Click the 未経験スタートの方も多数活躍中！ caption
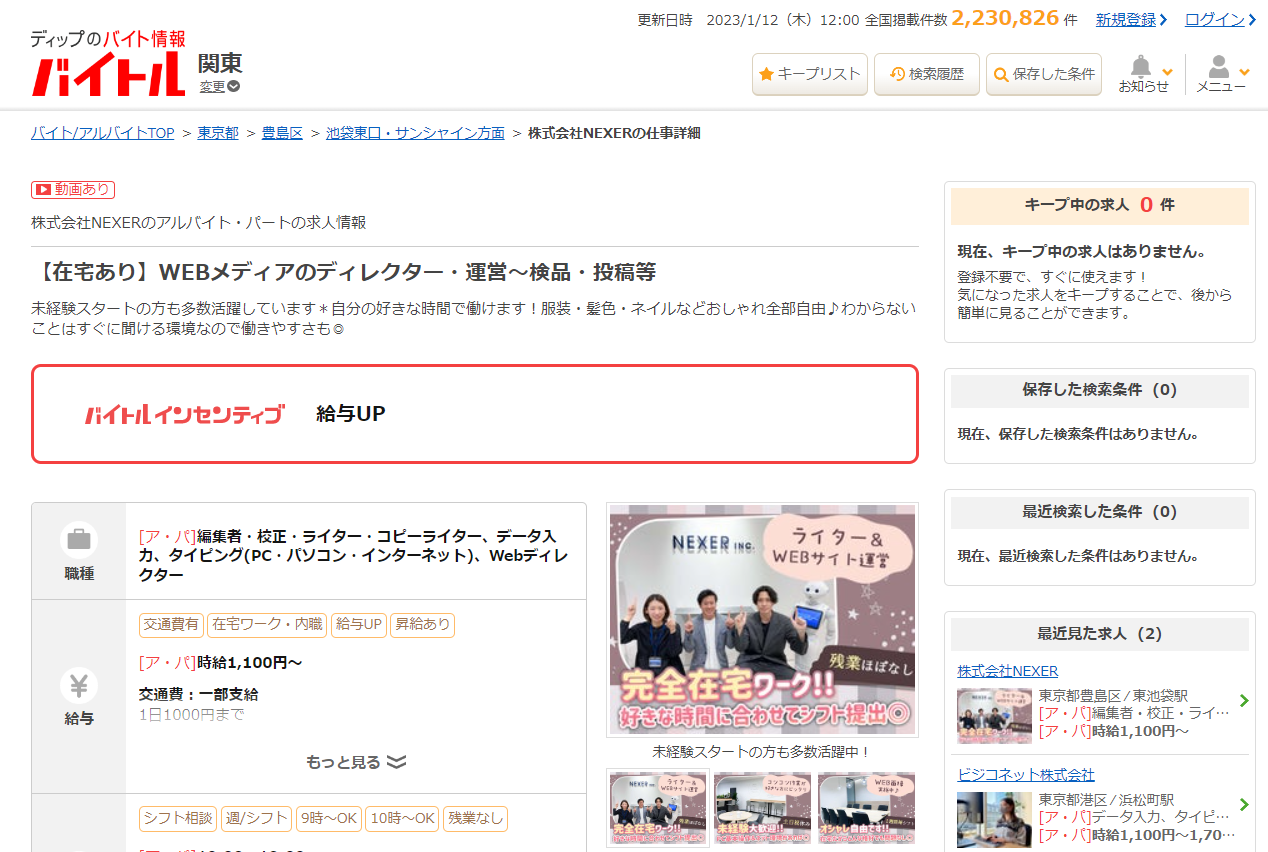 pos(762,751)
